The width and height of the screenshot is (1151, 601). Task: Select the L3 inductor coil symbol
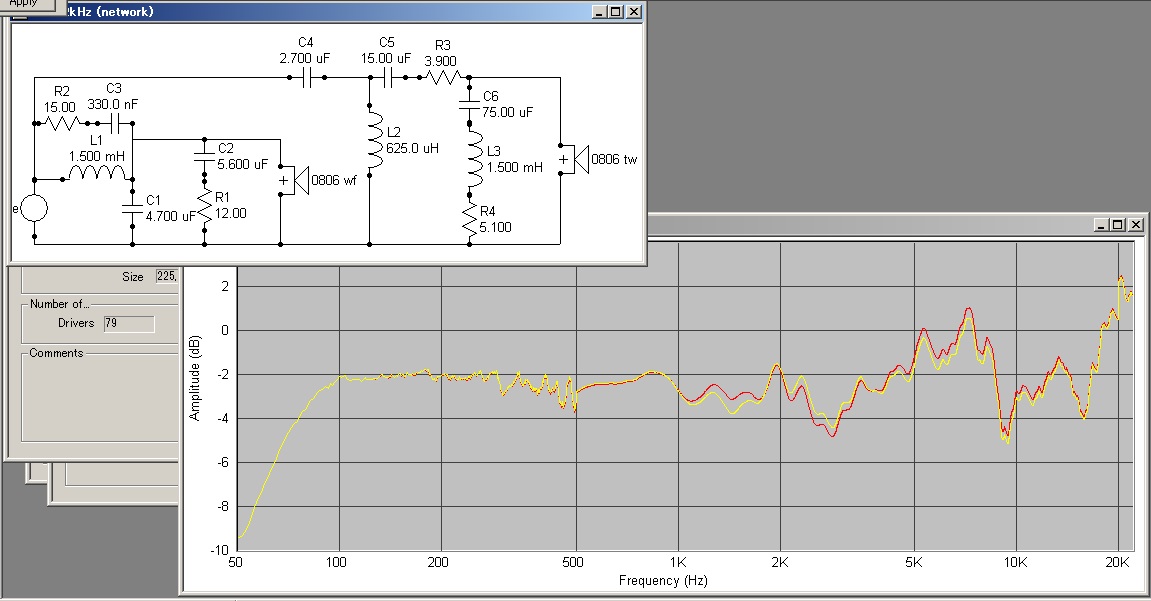[x=475, y=159]
